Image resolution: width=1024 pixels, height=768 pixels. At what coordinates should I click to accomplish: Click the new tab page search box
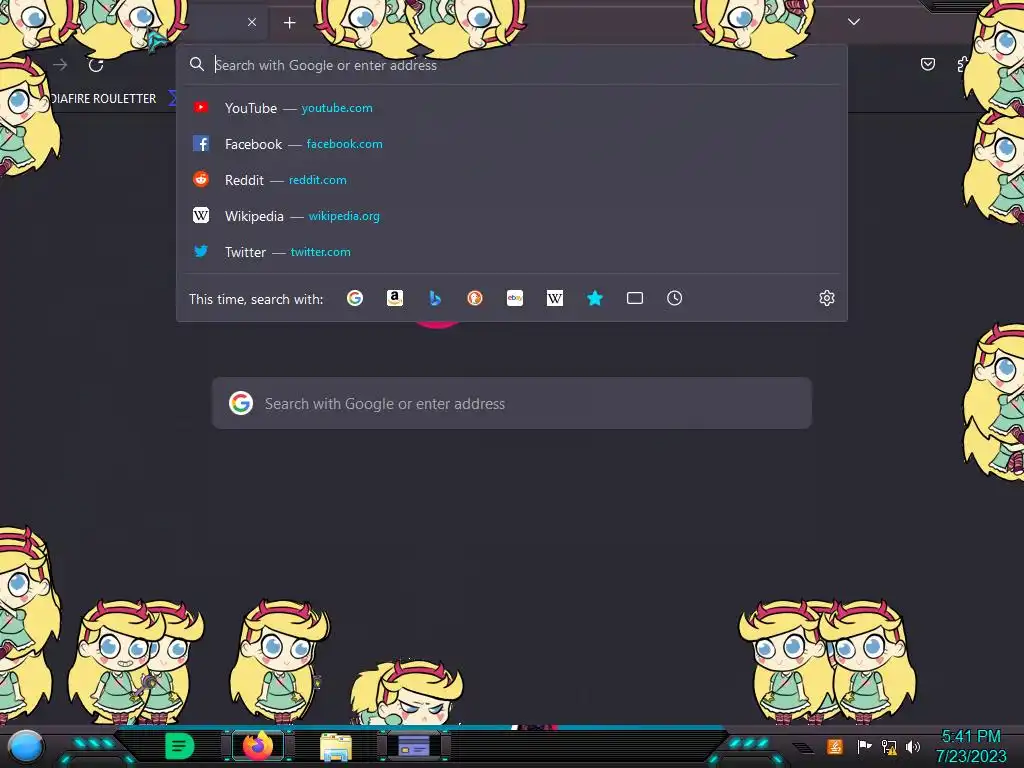[512, 403]
